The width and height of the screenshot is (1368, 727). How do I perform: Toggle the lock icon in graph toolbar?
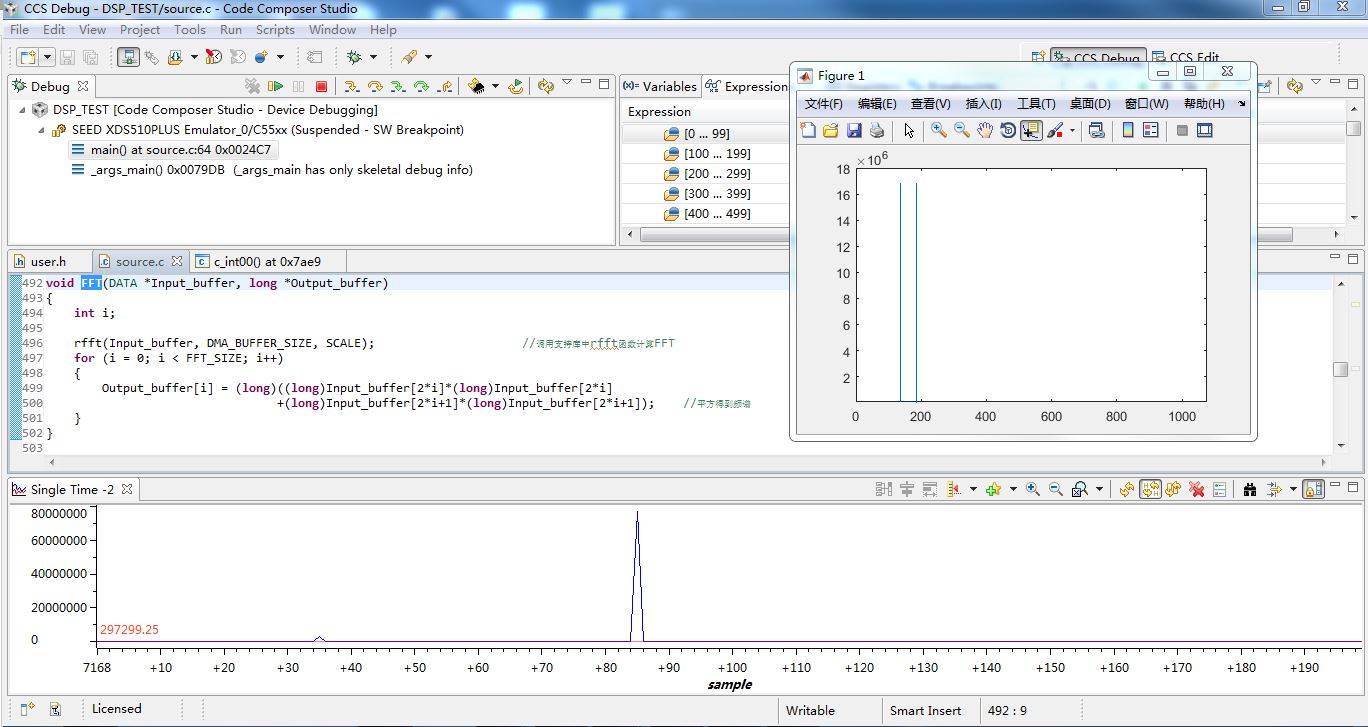[x=1314, y=489]
